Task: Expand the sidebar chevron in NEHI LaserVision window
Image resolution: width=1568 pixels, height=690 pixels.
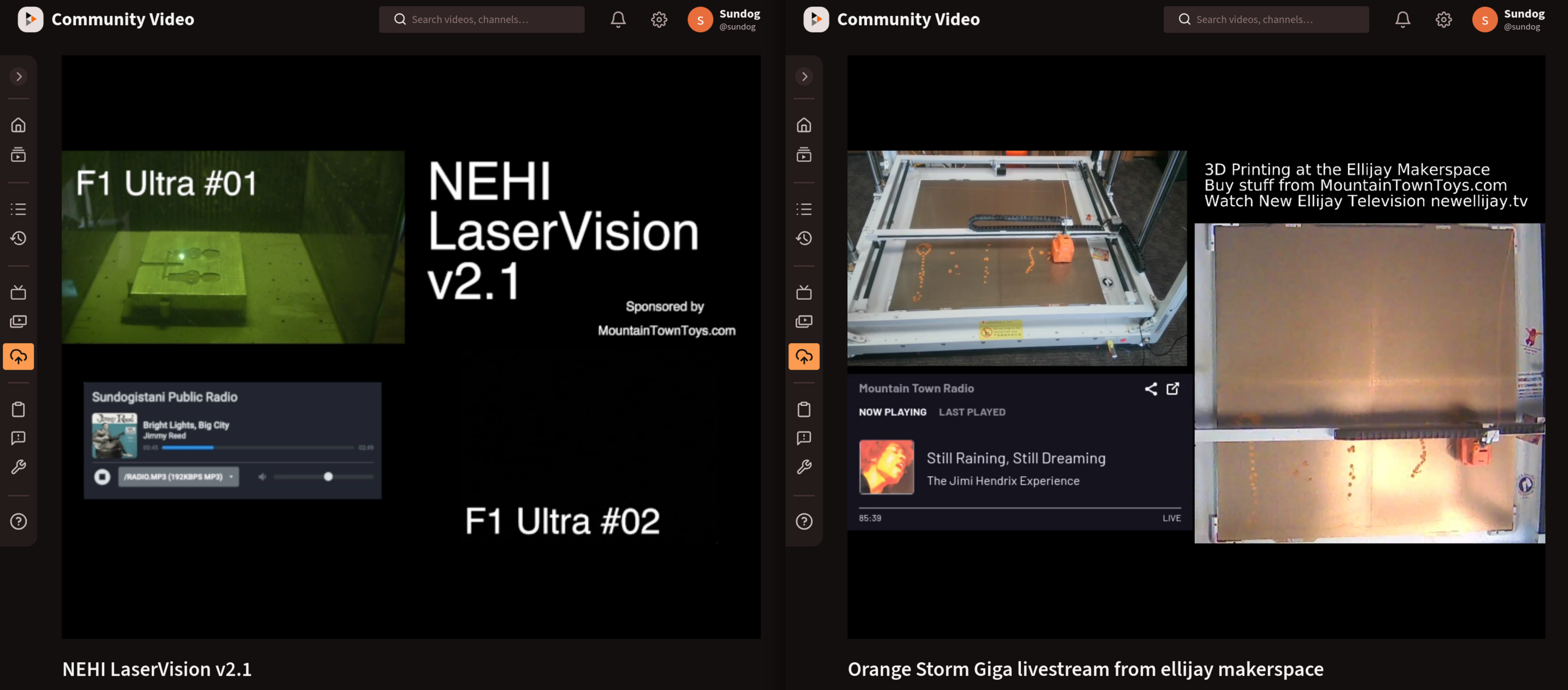Action: (x=19, y=77)
